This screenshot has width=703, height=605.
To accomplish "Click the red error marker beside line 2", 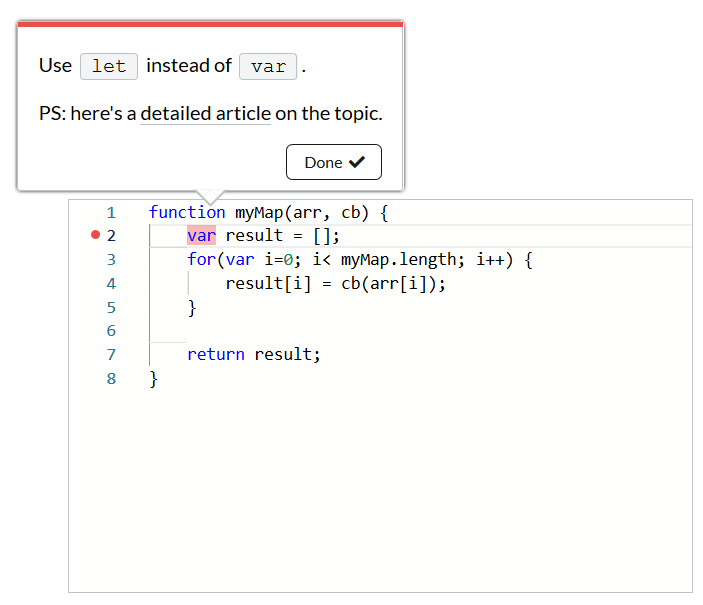I will coord(95,236).
